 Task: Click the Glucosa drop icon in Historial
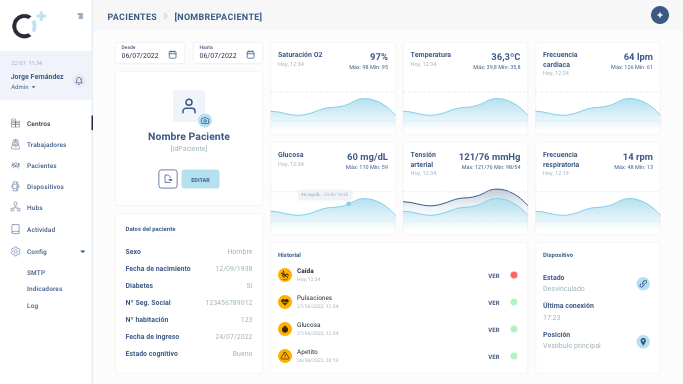pyautogui.click(x=285, y=329)
